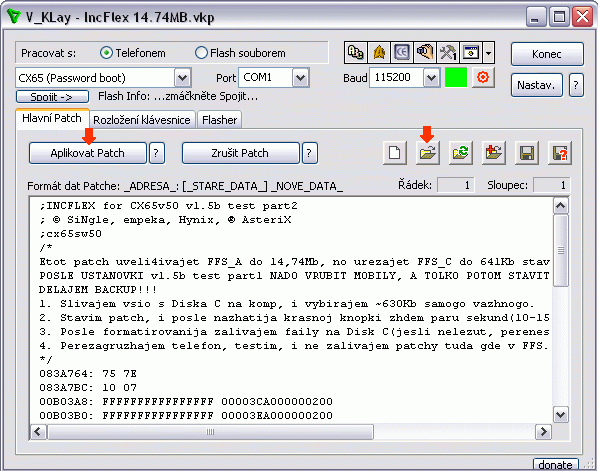Click the Zrušit Patch button
Screen dimensions: 598x471
point(240,153)
